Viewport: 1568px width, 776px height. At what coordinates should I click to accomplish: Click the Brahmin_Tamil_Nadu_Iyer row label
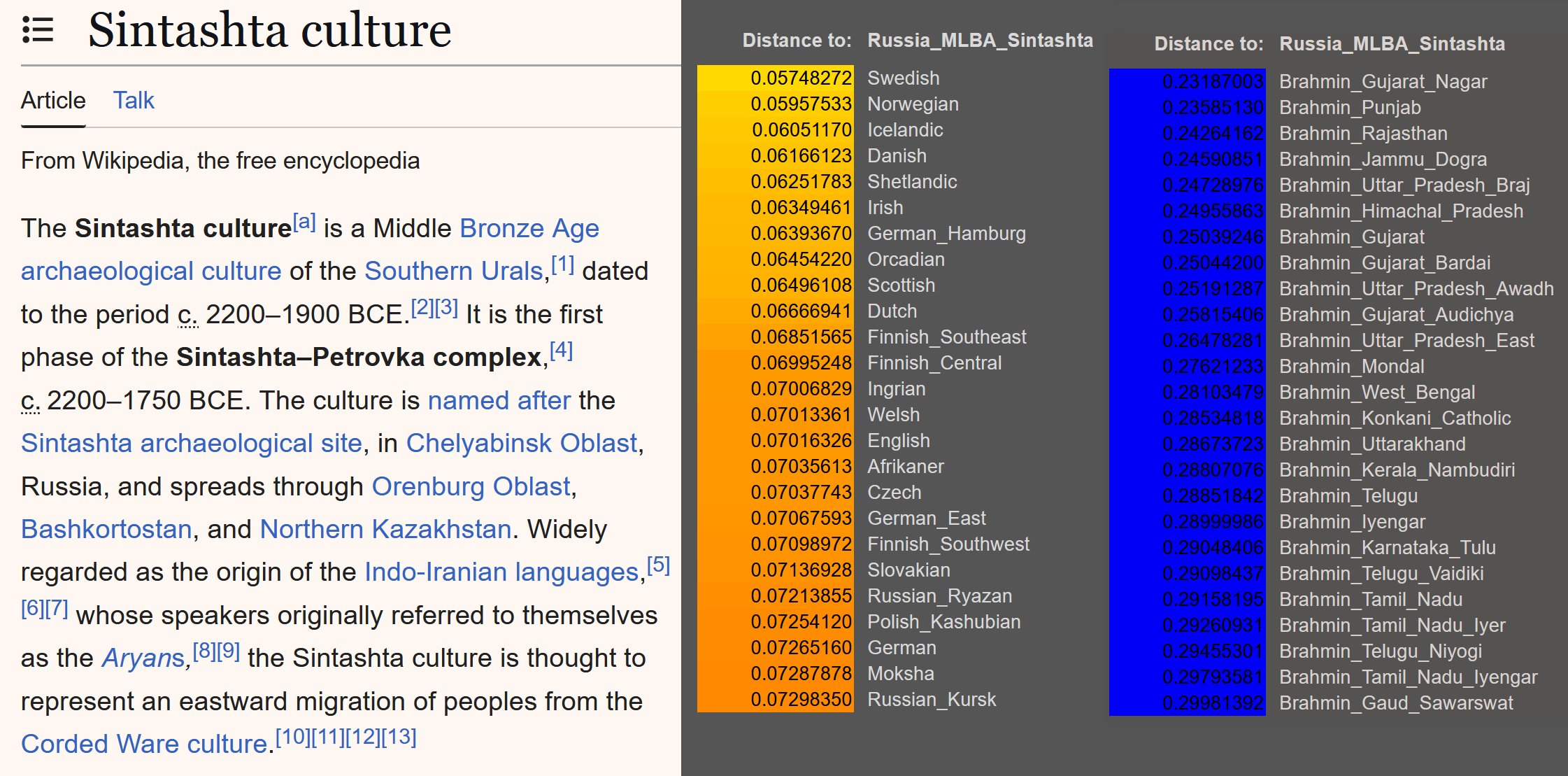click(1392, 626)
